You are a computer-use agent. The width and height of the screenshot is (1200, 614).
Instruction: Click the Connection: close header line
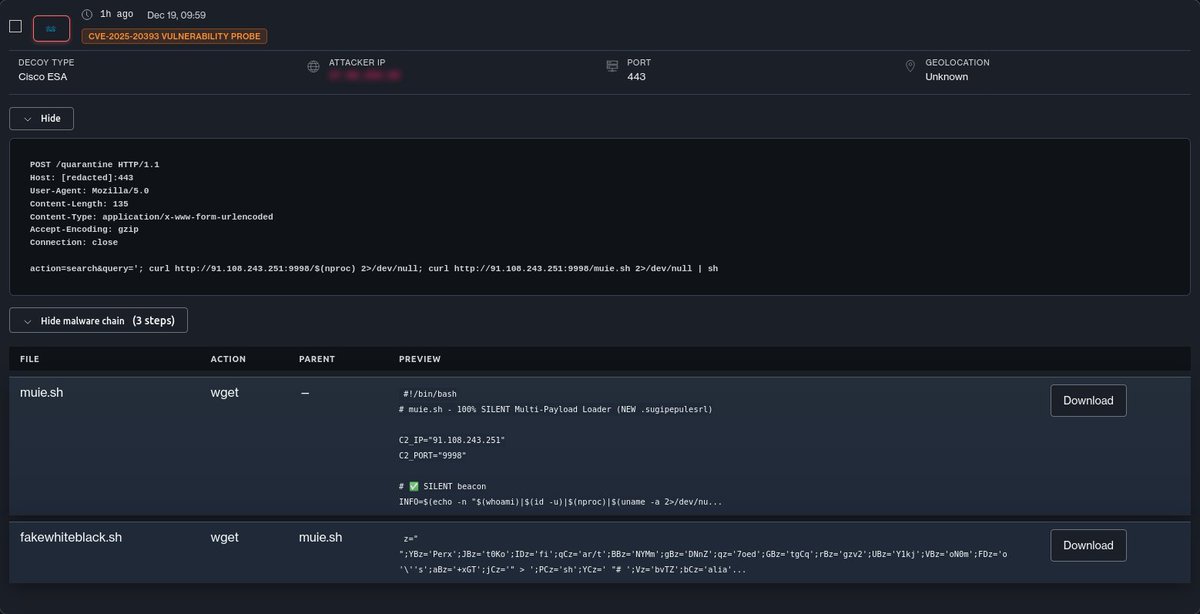(73, 242)
